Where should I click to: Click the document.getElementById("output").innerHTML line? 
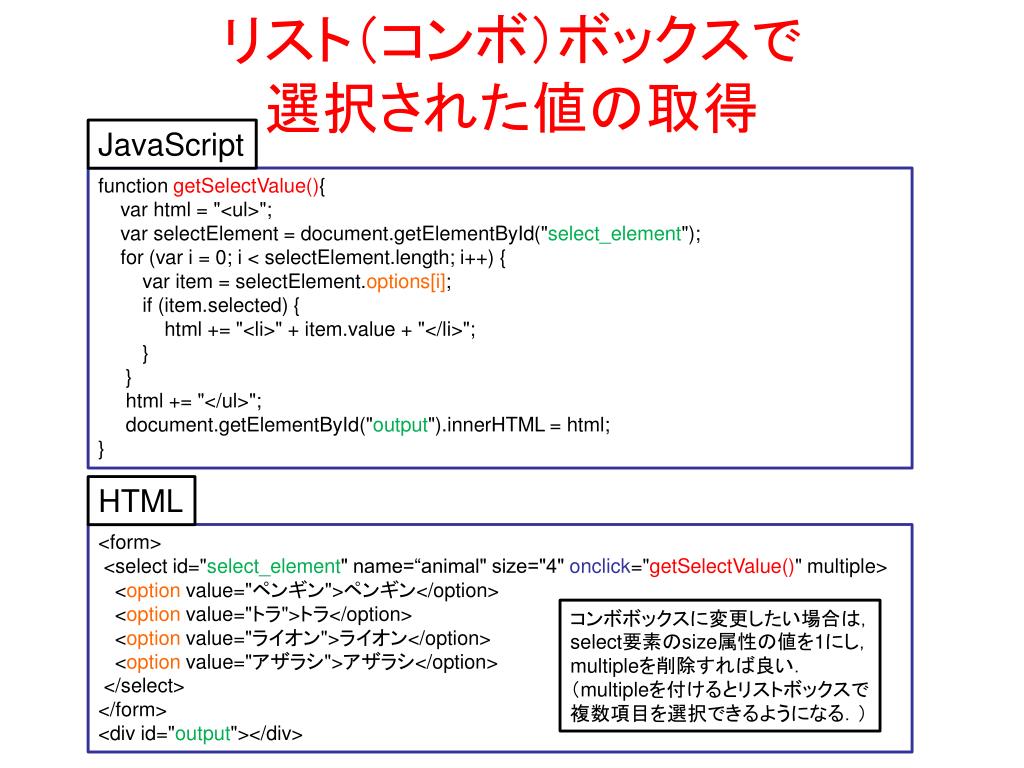(368, 424)
